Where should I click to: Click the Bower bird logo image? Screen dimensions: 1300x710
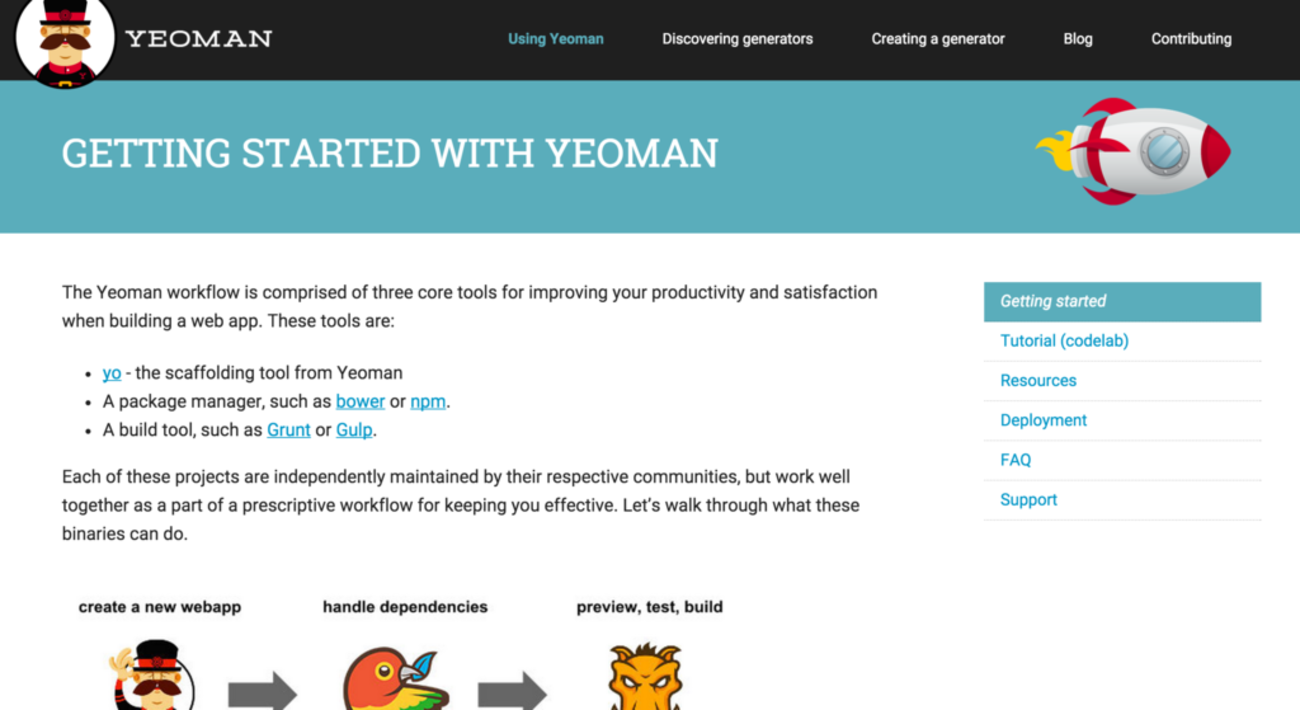396,679
